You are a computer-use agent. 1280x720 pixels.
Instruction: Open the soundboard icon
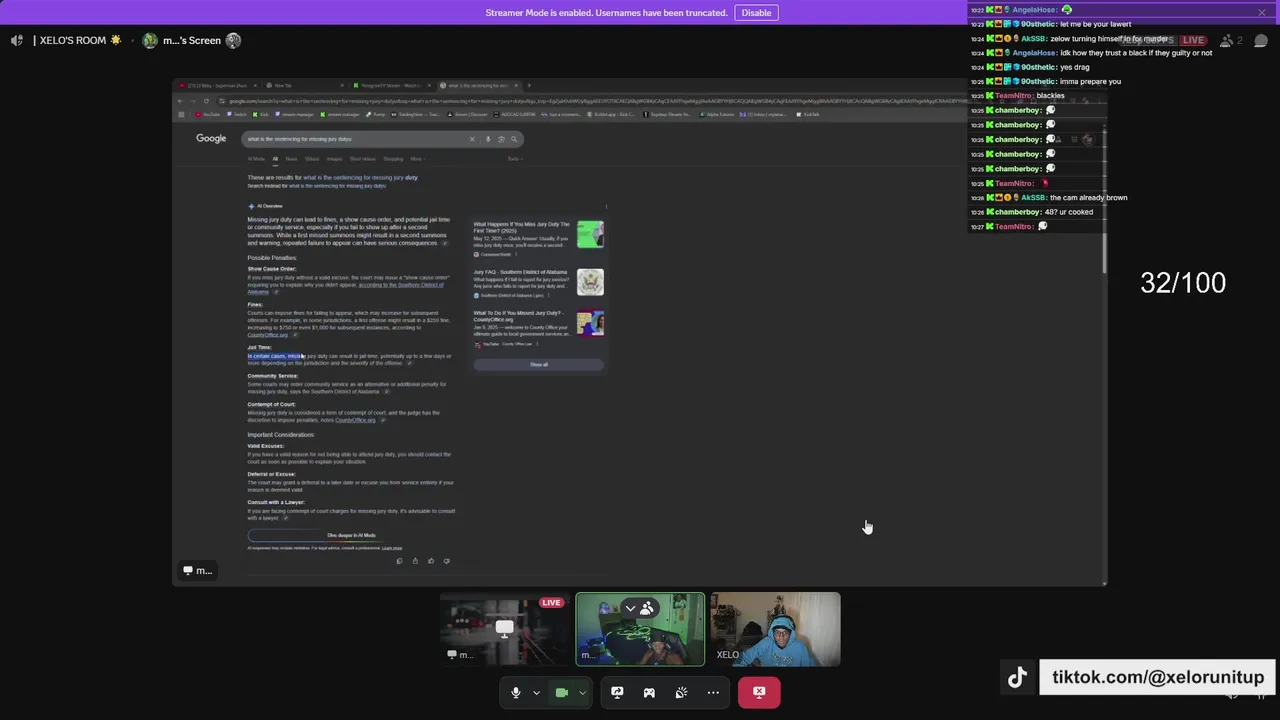point(681,692)
